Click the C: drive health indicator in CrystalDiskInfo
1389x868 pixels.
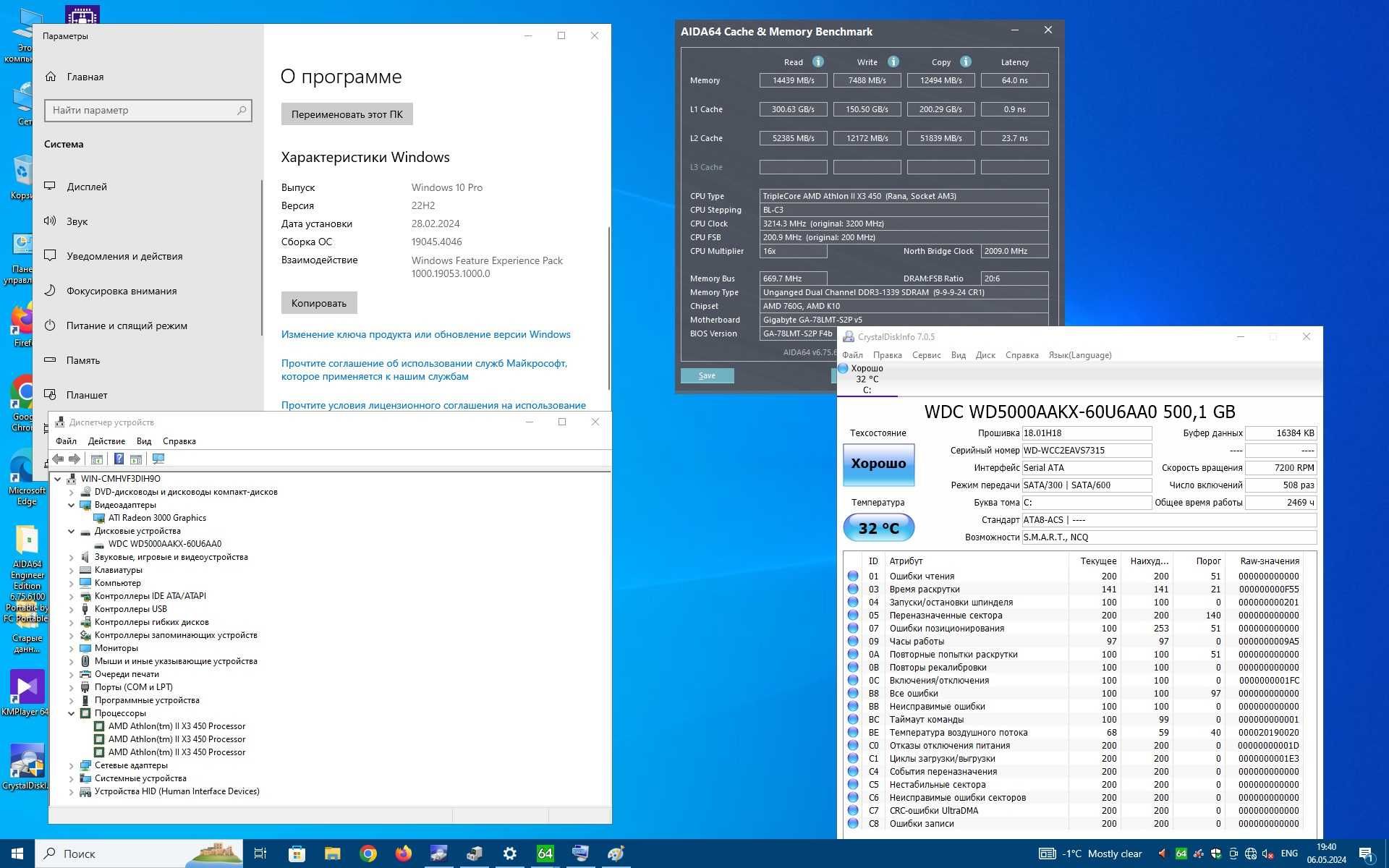click(x=867, y=378)
